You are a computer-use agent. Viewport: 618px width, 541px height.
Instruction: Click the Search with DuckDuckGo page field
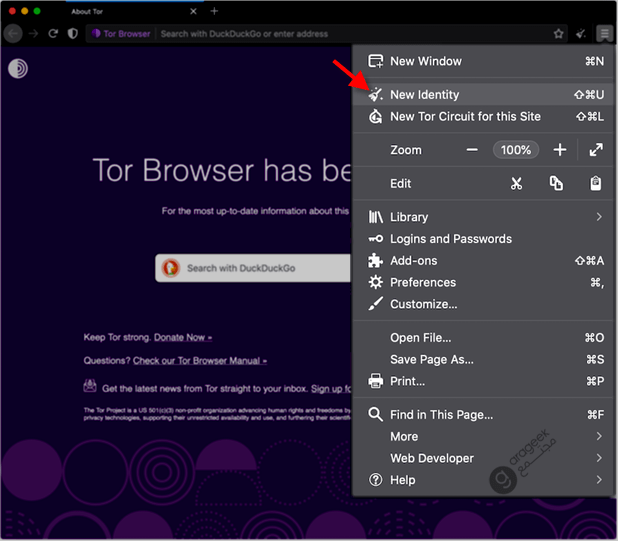coord(253,268)
